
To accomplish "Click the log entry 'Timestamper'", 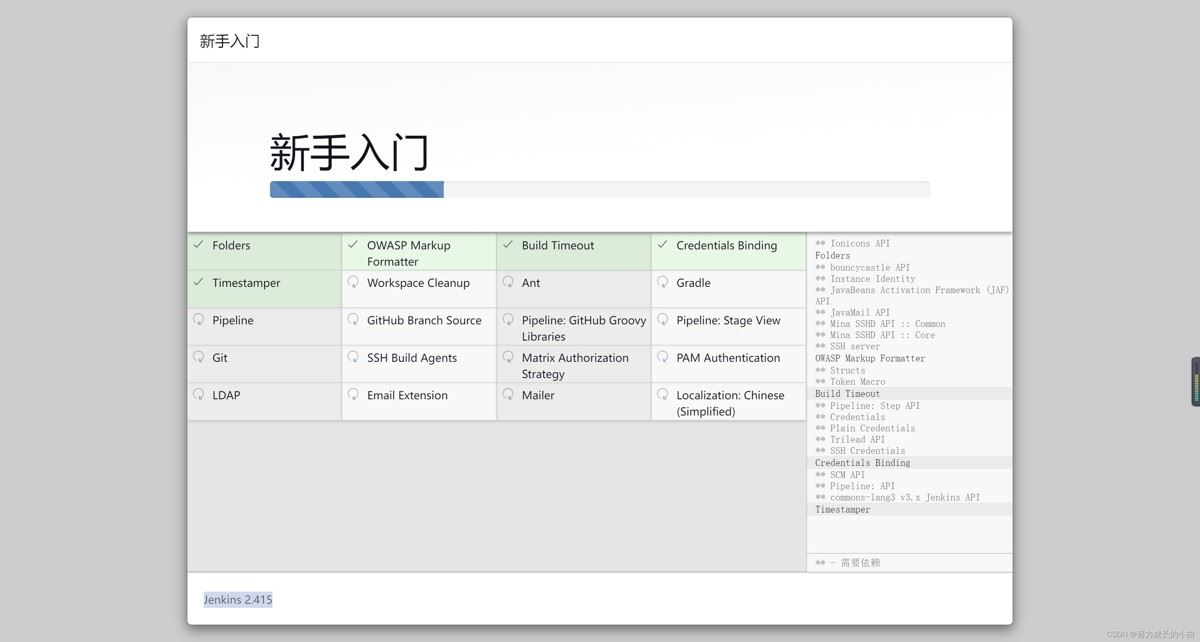I will [843, 509].
